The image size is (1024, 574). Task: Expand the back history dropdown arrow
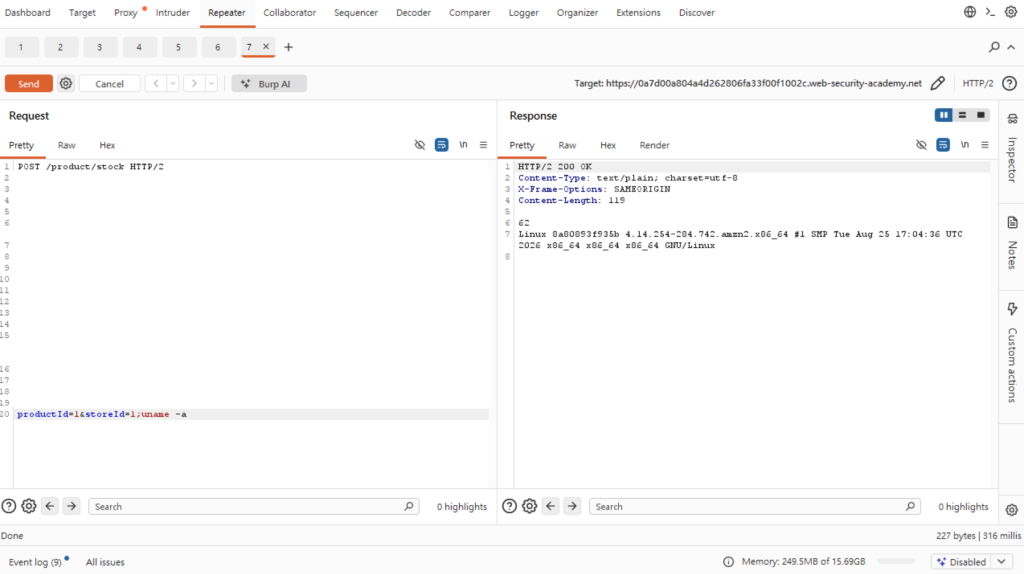(172, 84)
